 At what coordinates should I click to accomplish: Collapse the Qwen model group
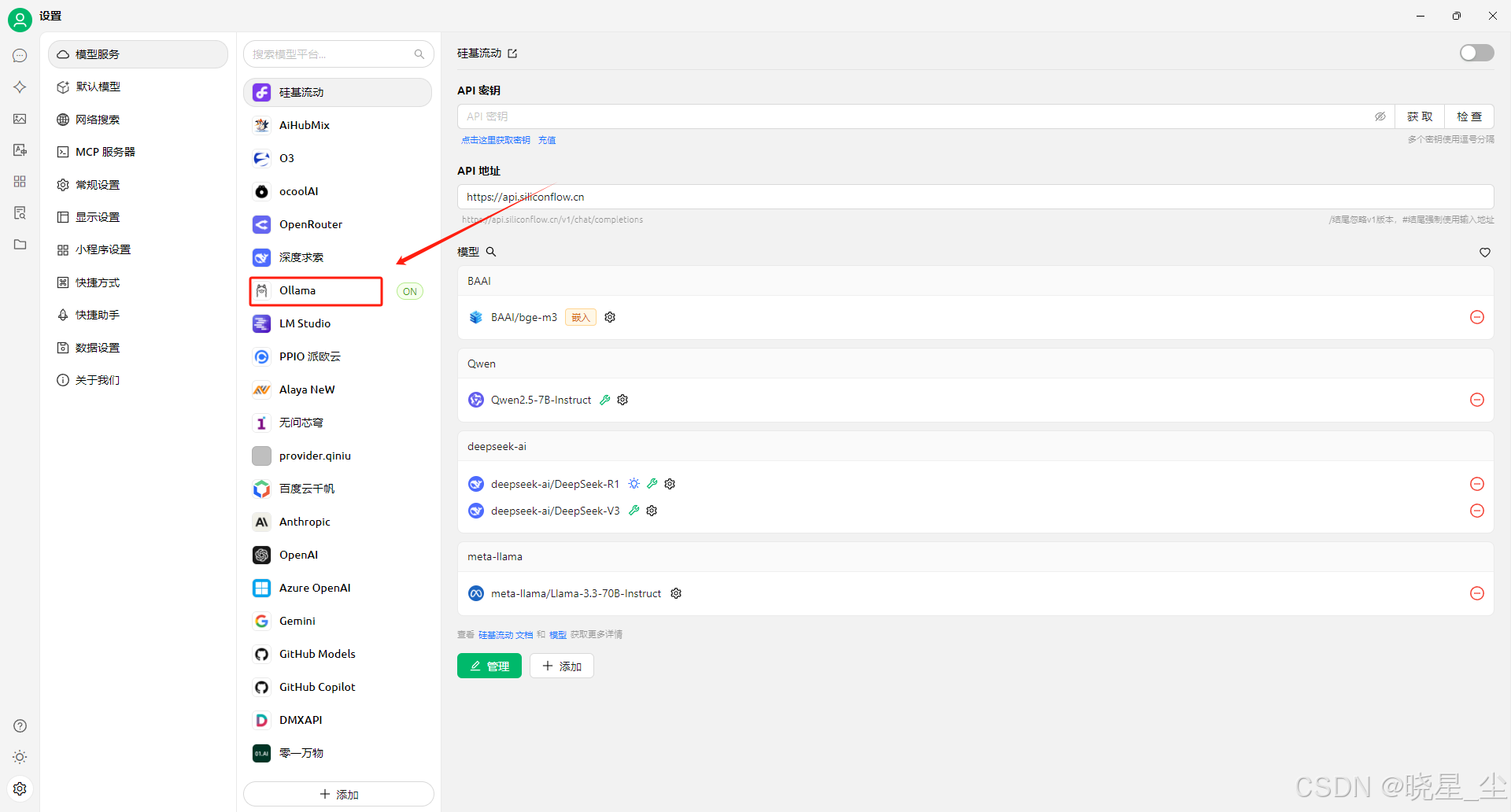976,364
